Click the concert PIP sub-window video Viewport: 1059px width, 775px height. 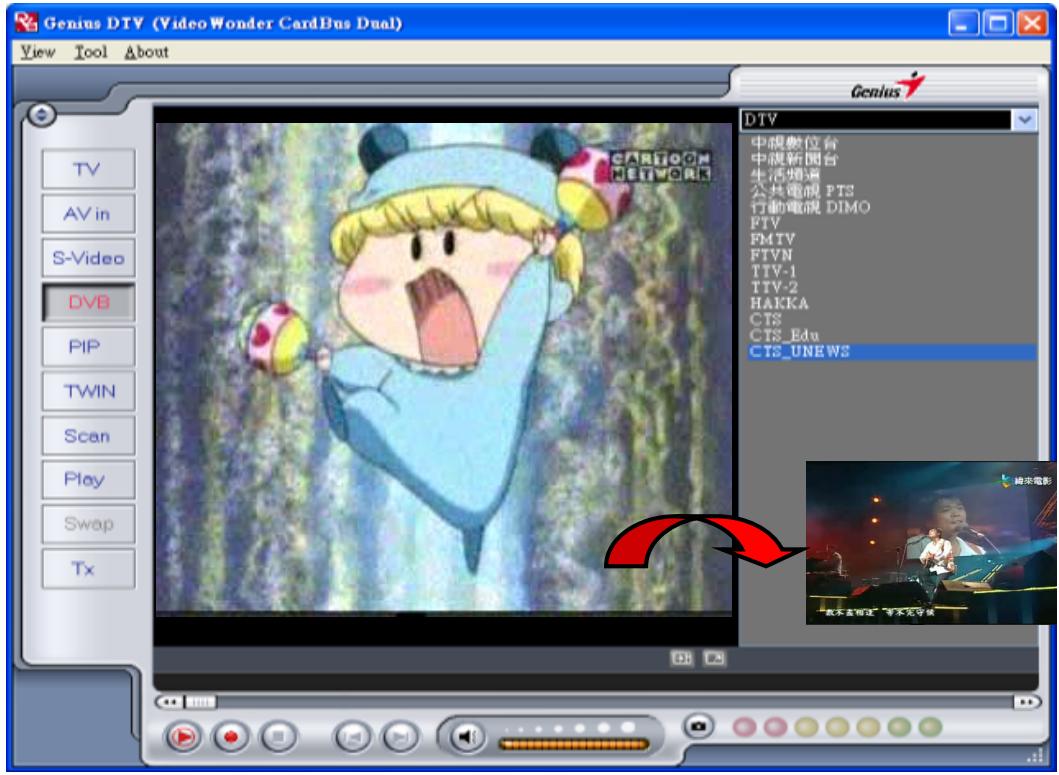[x=931, y=543]
